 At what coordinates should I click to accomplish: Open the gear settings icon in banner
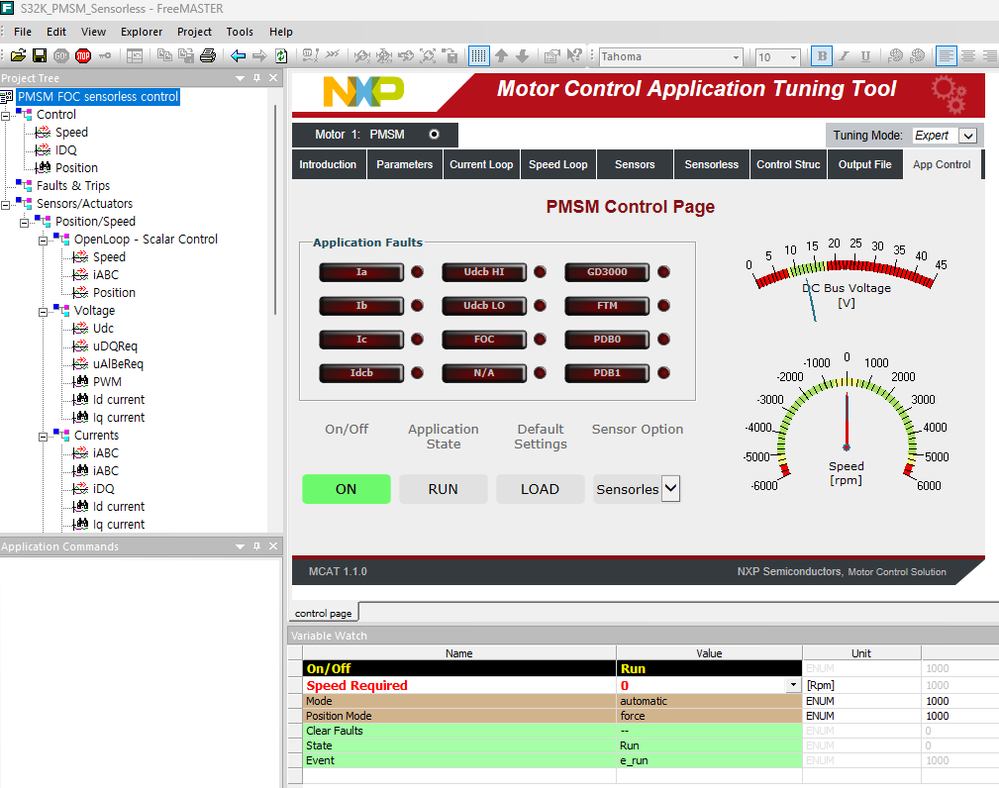(949, 94)
